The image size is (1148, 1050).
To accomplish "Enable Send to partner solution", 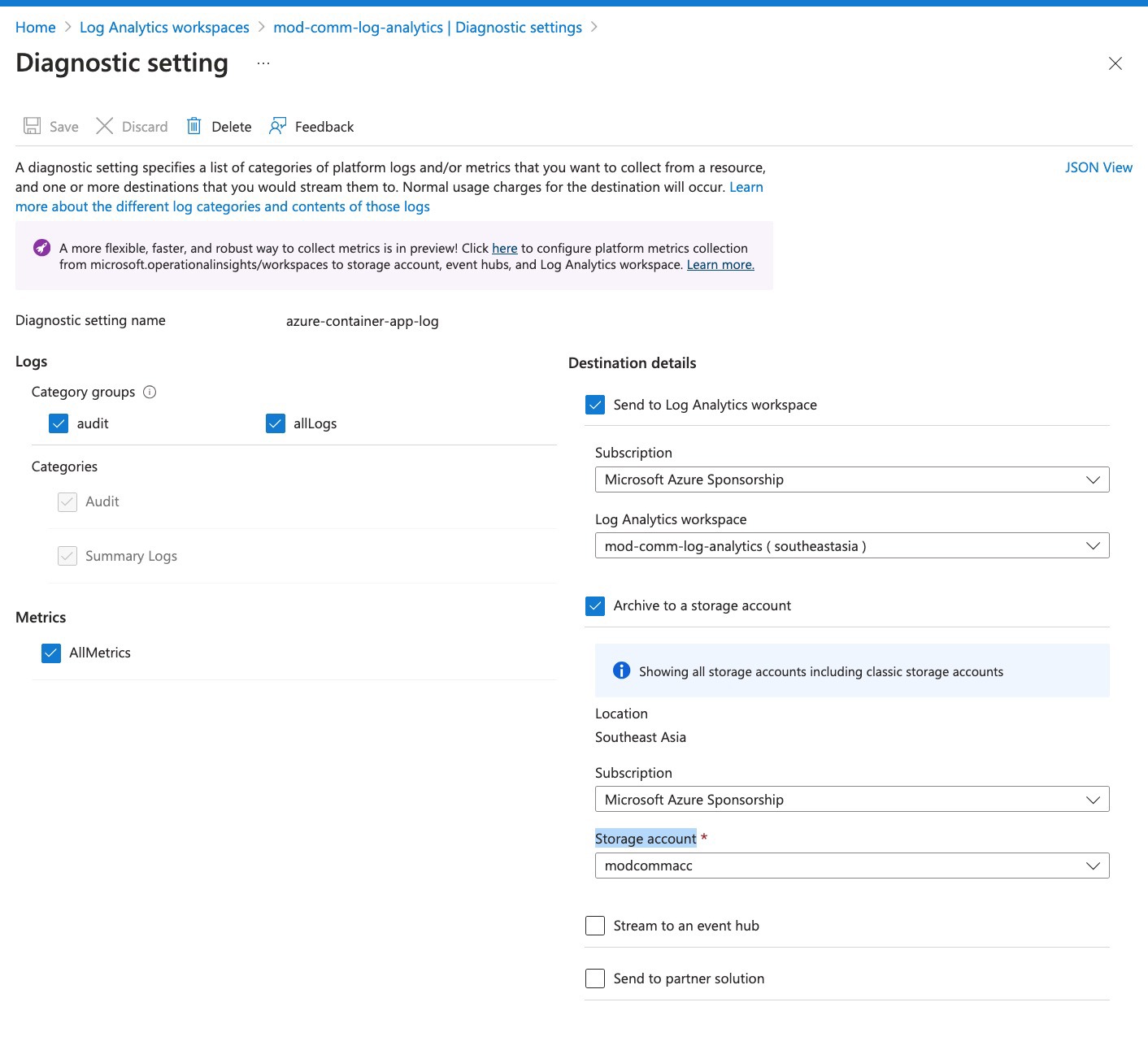I will point(595,978).
